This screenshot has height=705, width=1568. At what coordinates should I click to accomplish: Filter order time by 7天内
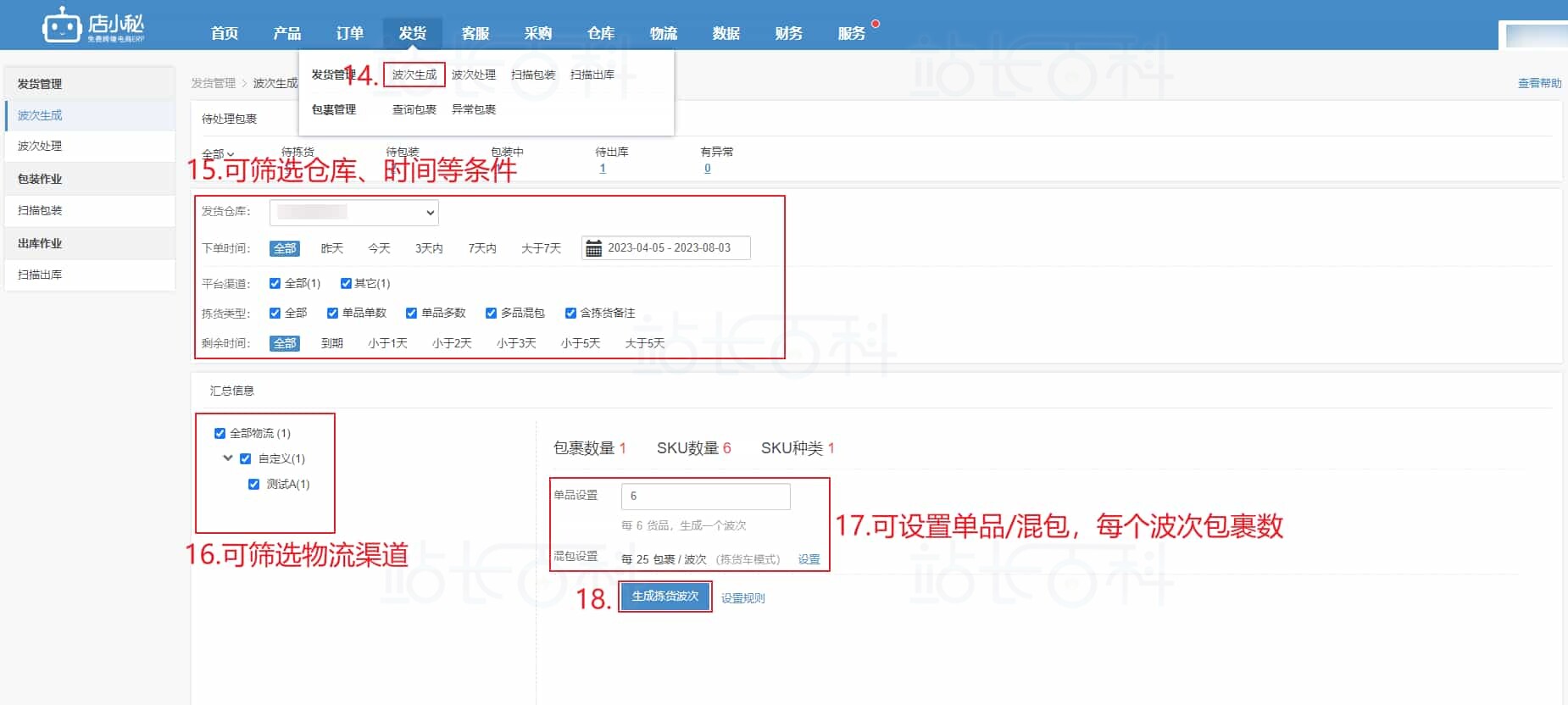[482, 248]
